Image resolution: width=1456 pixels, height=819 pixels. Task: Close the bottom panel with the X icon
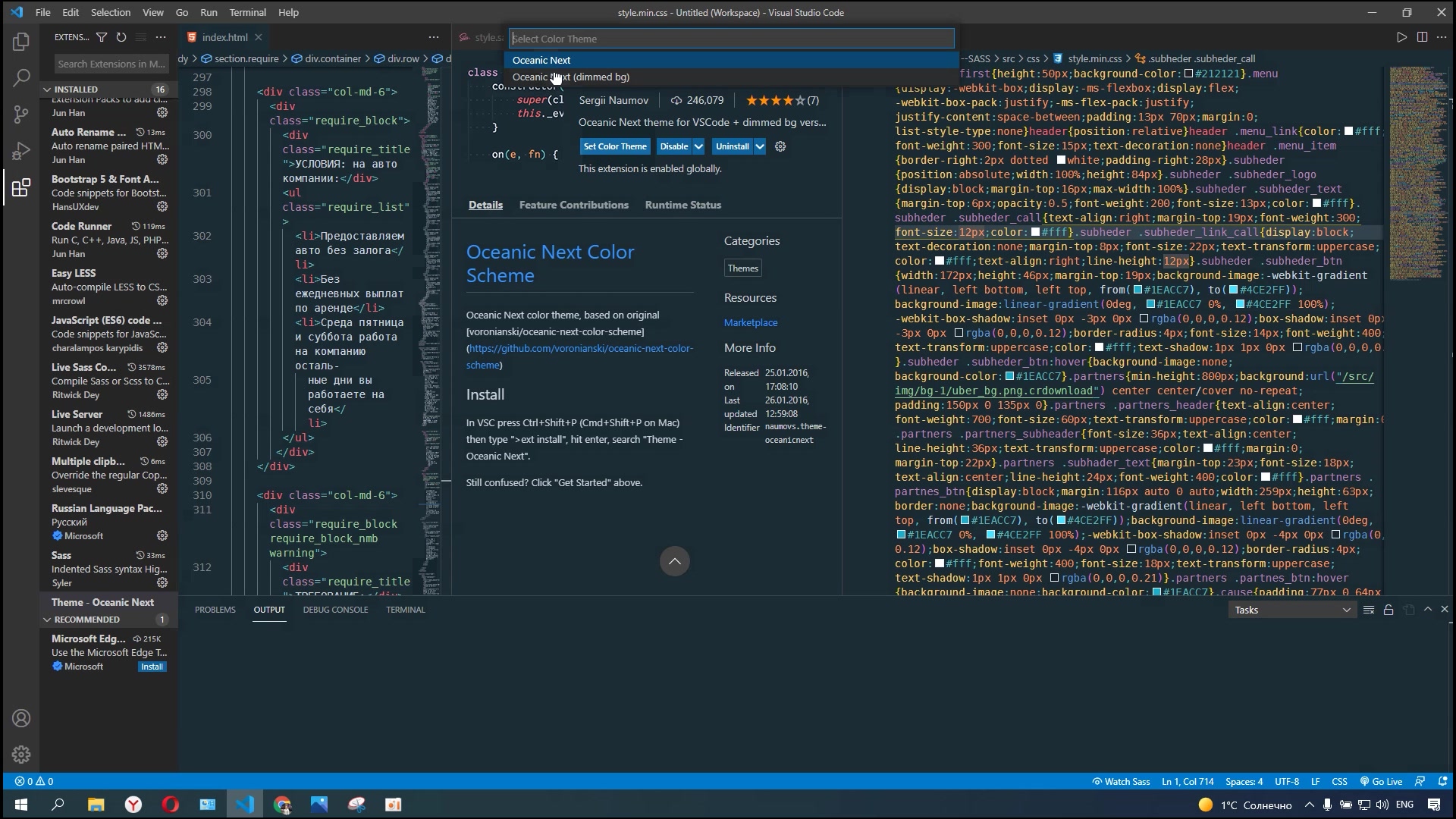point(1445,609)
